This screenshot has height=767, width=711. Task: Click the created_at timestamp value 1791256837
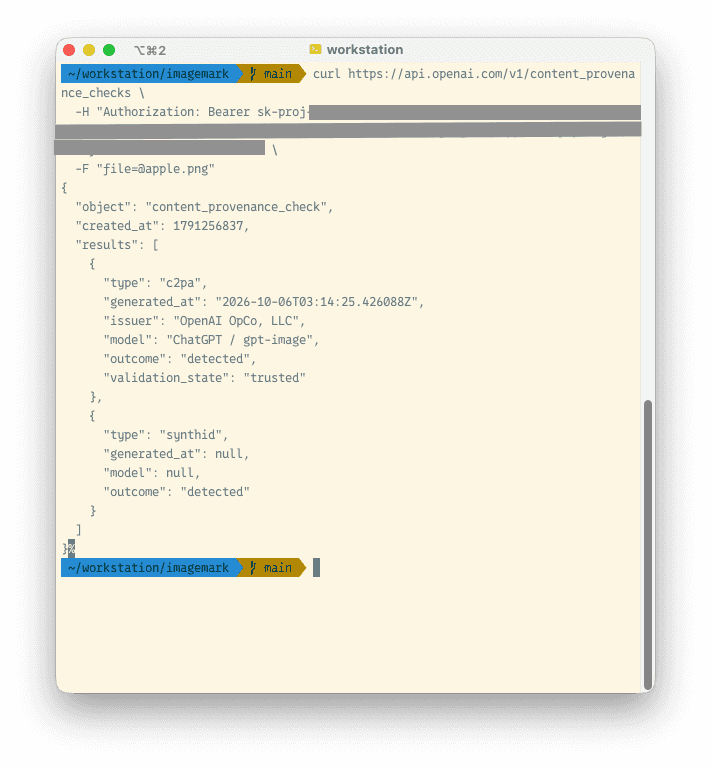coord(208,226)
